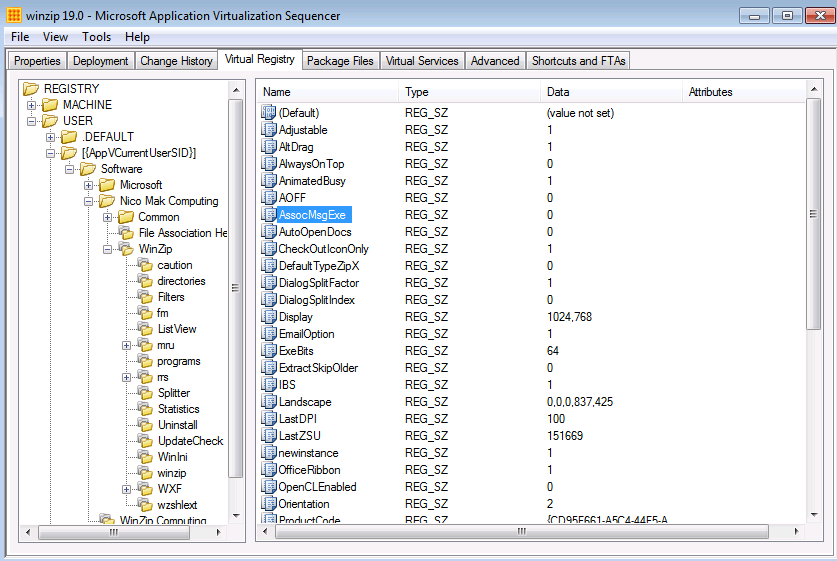Click the caution key folder icon
The height and width of the screenshot is (561, 837).
click(x=145, y=265)
